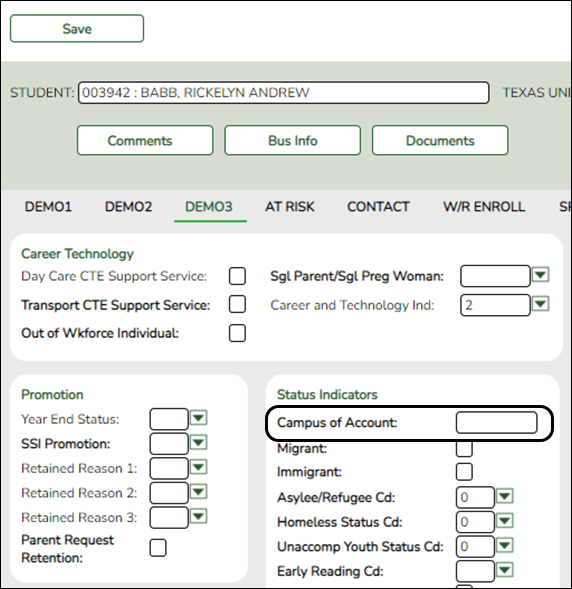Click the Retained Reason 2 field

(169, 493)
